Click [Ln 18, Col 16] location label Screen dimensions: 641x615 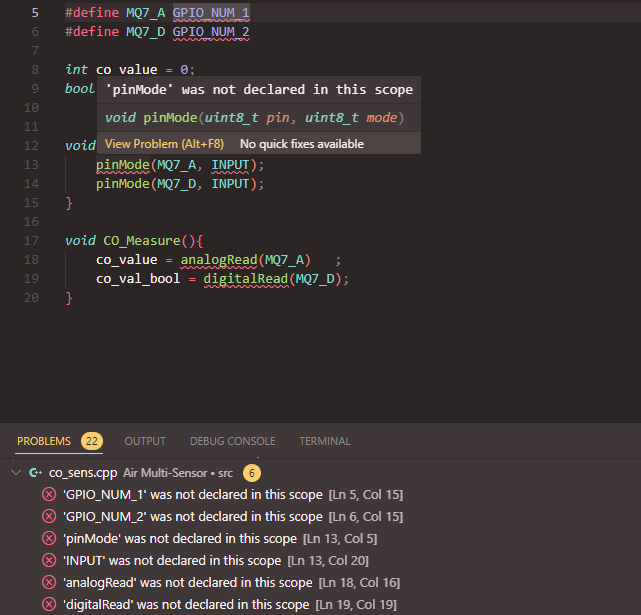359,583
